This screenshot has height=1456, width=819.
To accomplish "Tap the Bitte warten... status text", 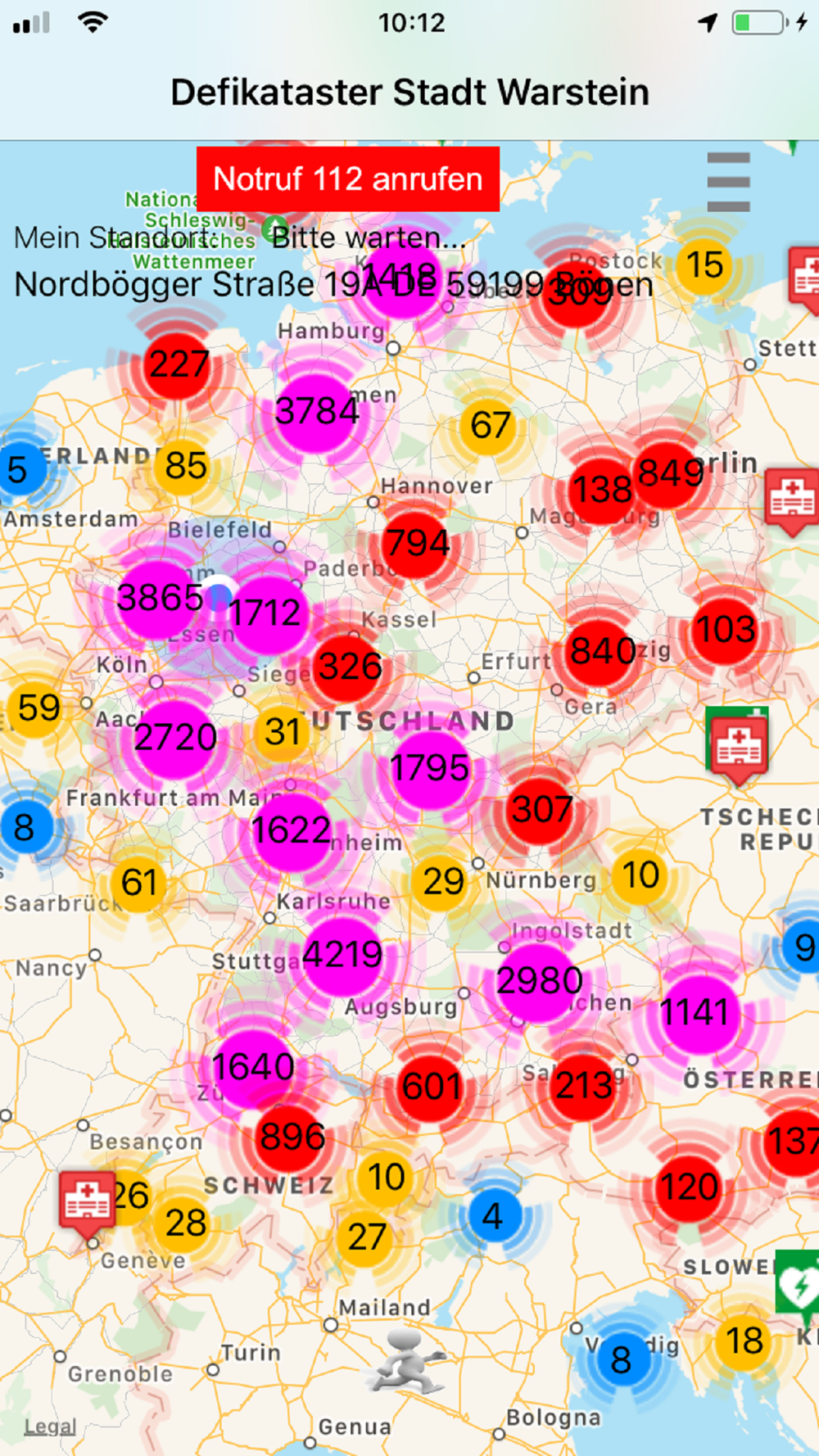I will point(369,237).
